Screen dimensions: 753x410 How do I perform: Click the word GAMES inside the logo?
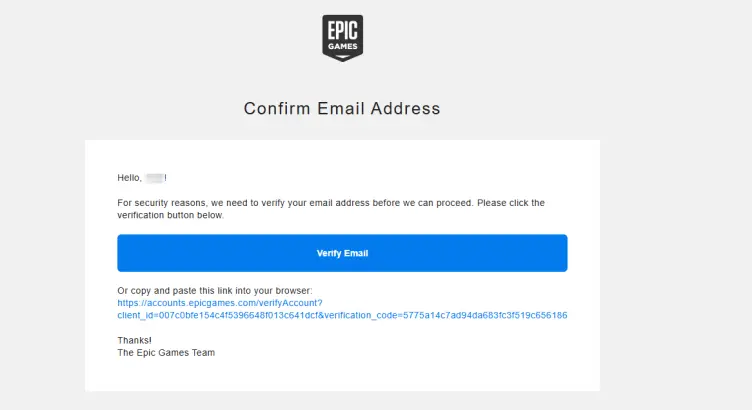click(x=342, y=46)
